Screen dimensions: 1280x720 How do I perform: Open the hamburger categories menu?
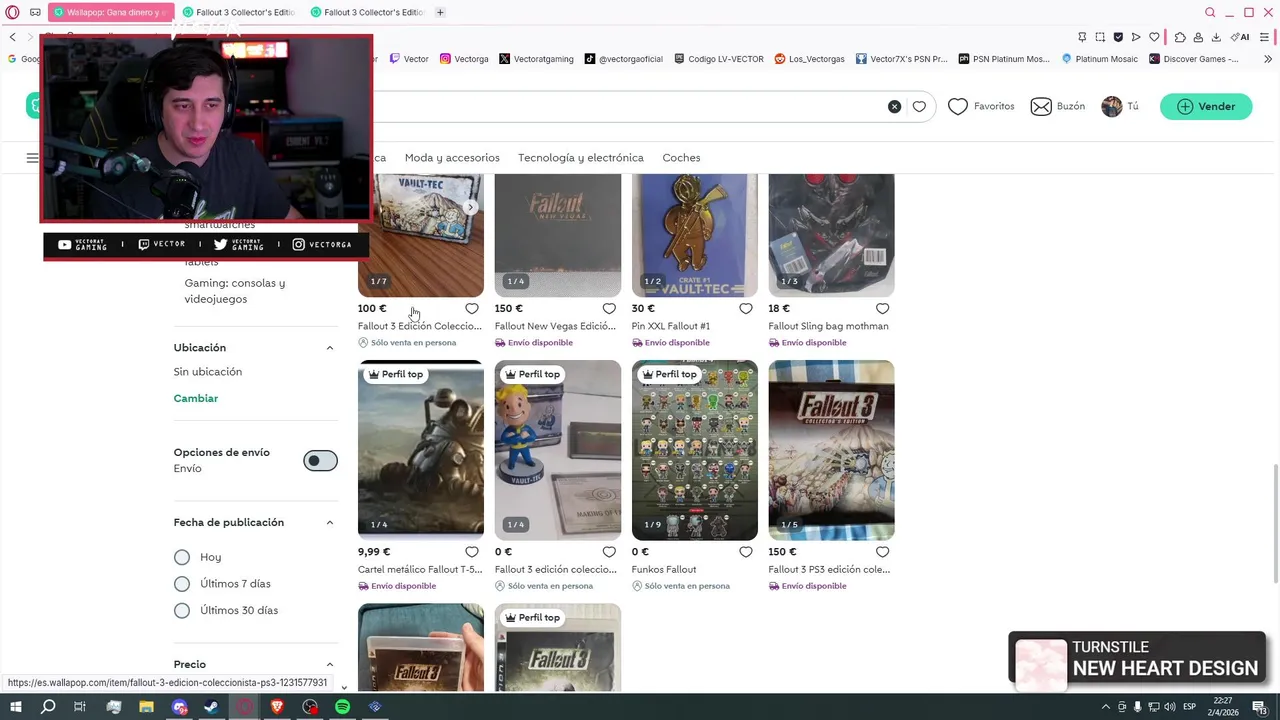coord(32,158)
